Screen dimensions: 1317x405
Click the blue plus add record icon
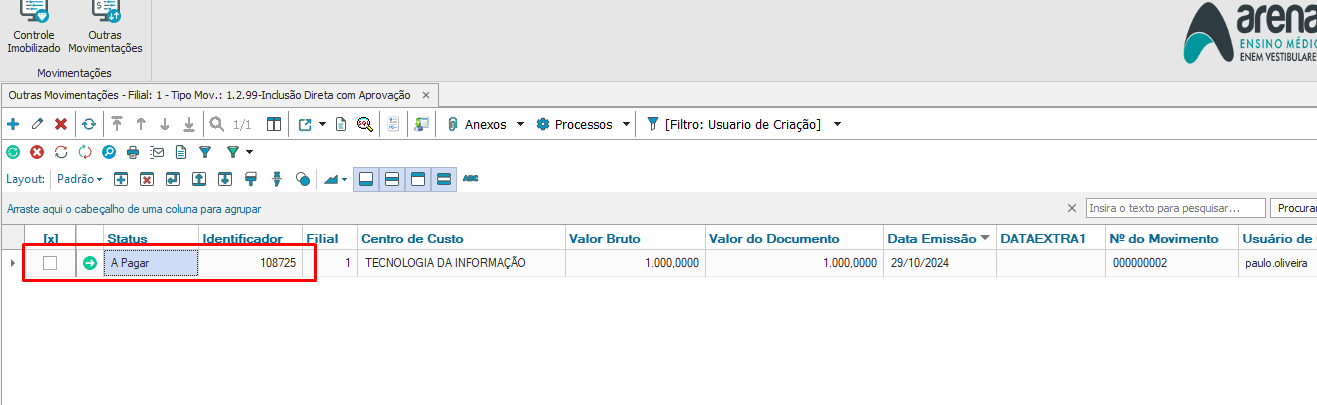[x=13, y=124]
